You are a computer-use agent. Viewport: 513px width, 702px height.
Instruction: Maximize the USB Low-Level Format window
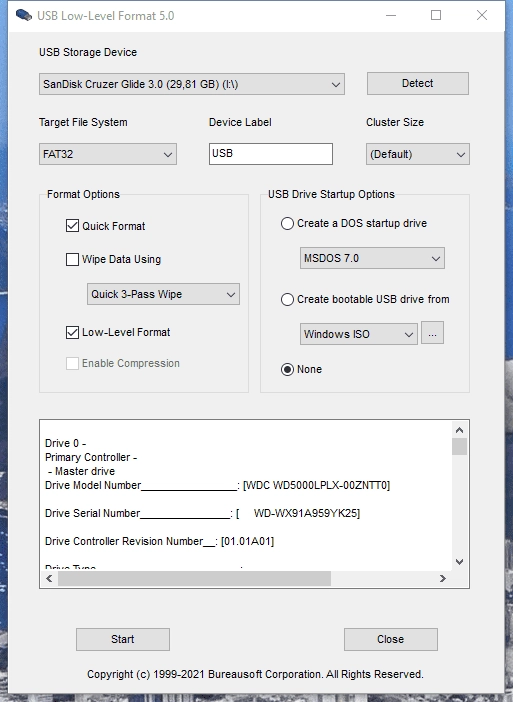[x=436, y=15]
